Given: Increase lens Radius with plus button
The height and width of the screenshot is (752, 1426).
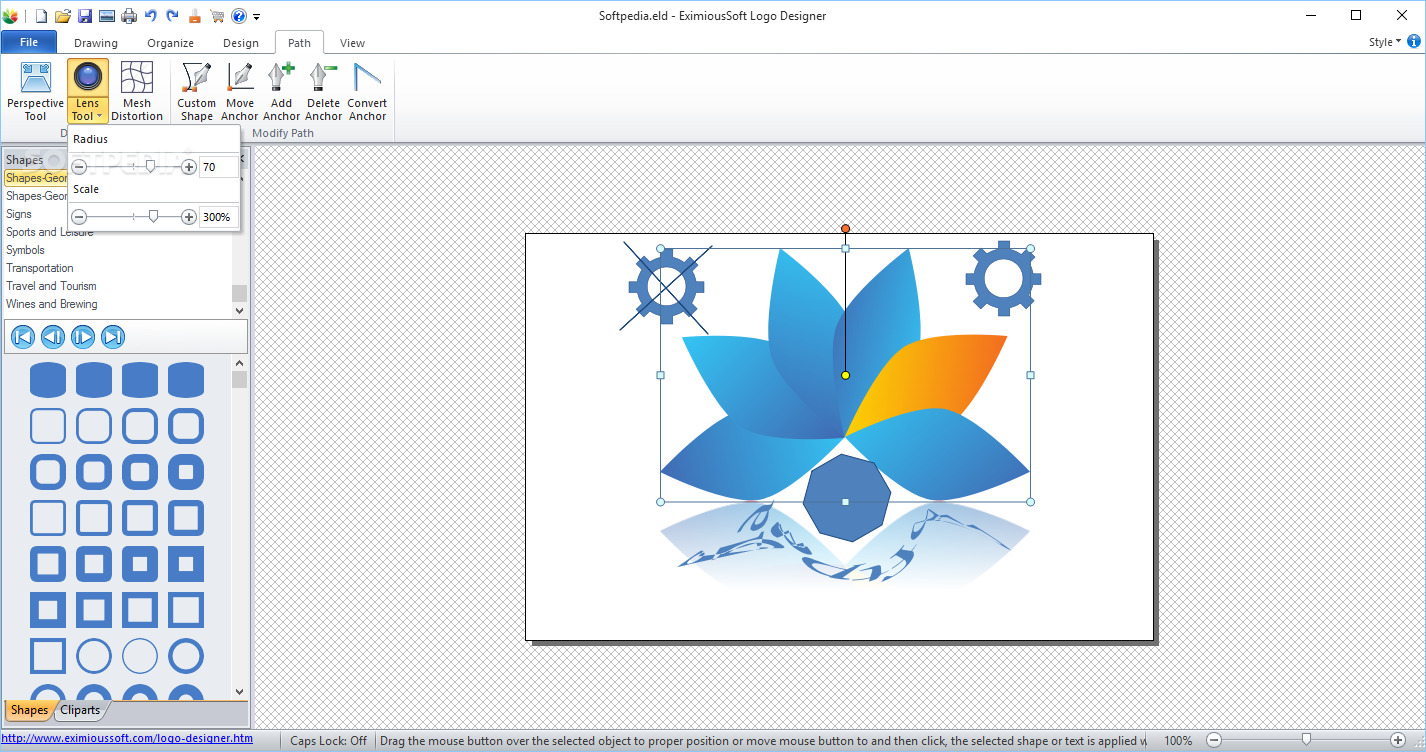Looking at the screenshot, I should (189, 167).
